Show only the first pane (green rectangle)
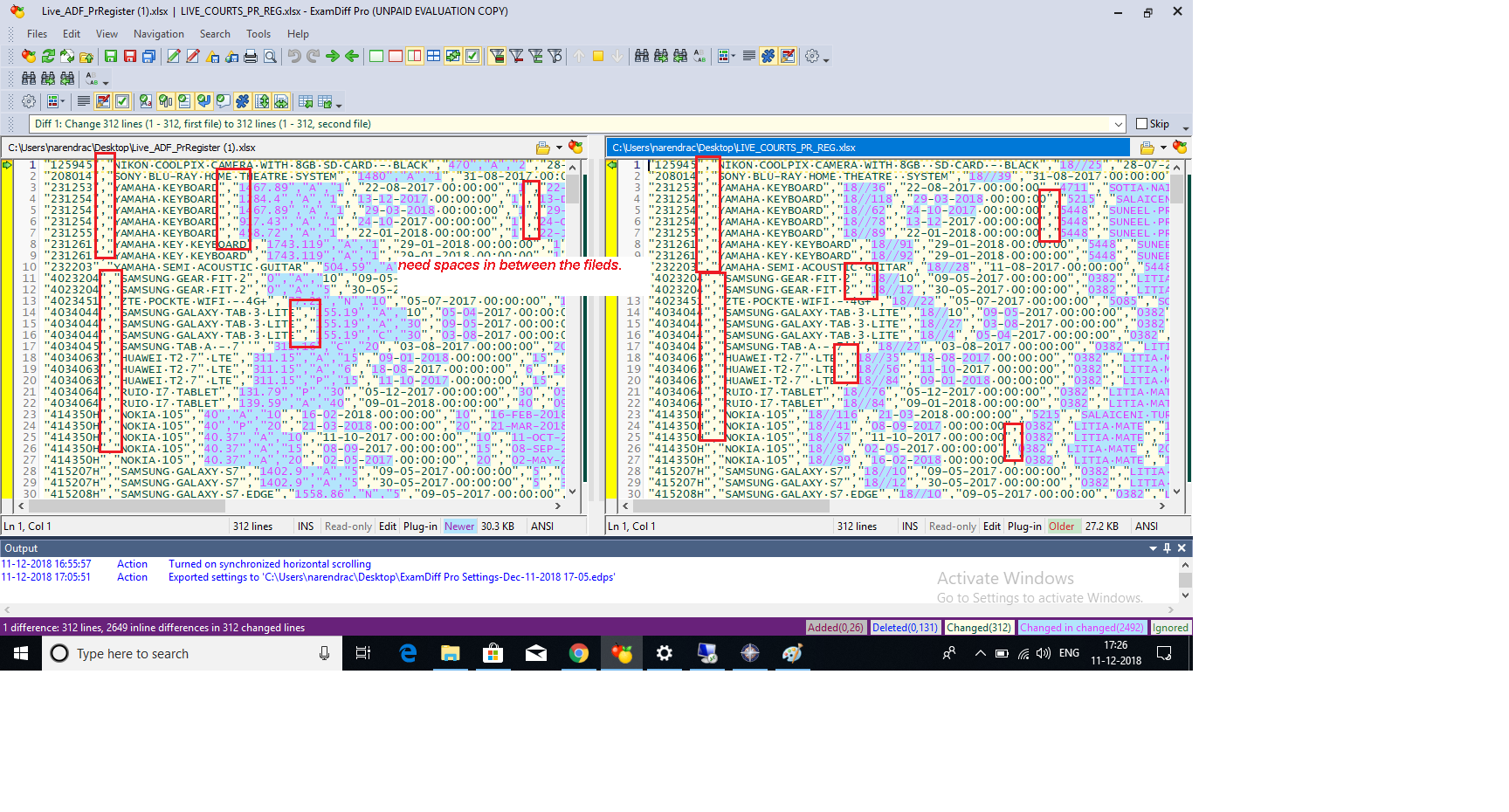This screenshot has height=812, width=1509. pyautogui.click(x=376, y=56)
